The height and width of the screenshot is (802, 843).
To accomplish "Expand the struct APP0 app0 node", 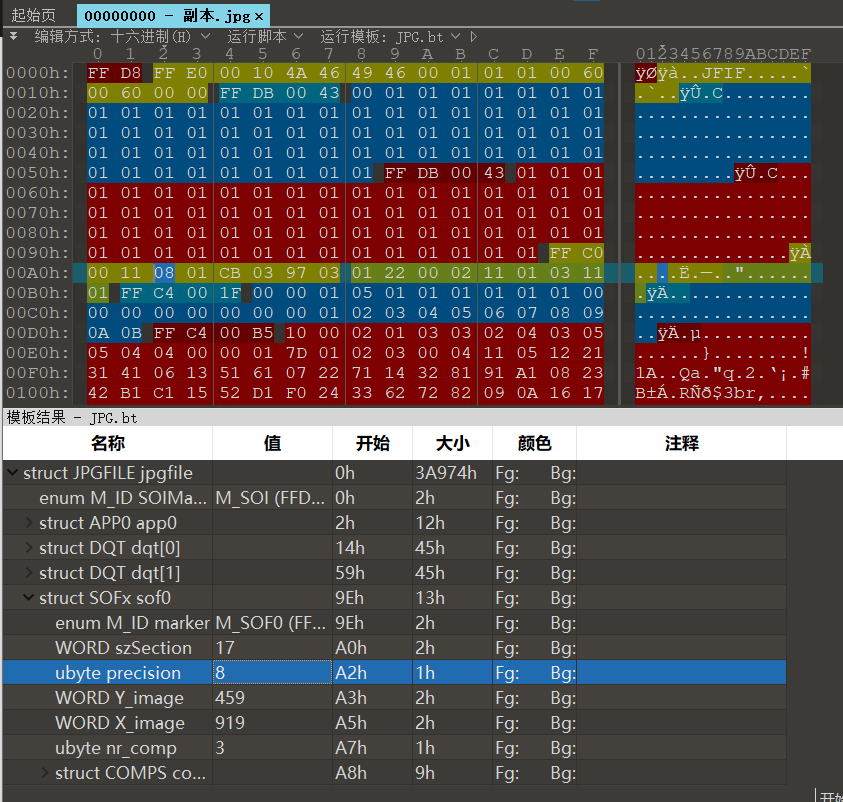I will (x=28, y=523).
